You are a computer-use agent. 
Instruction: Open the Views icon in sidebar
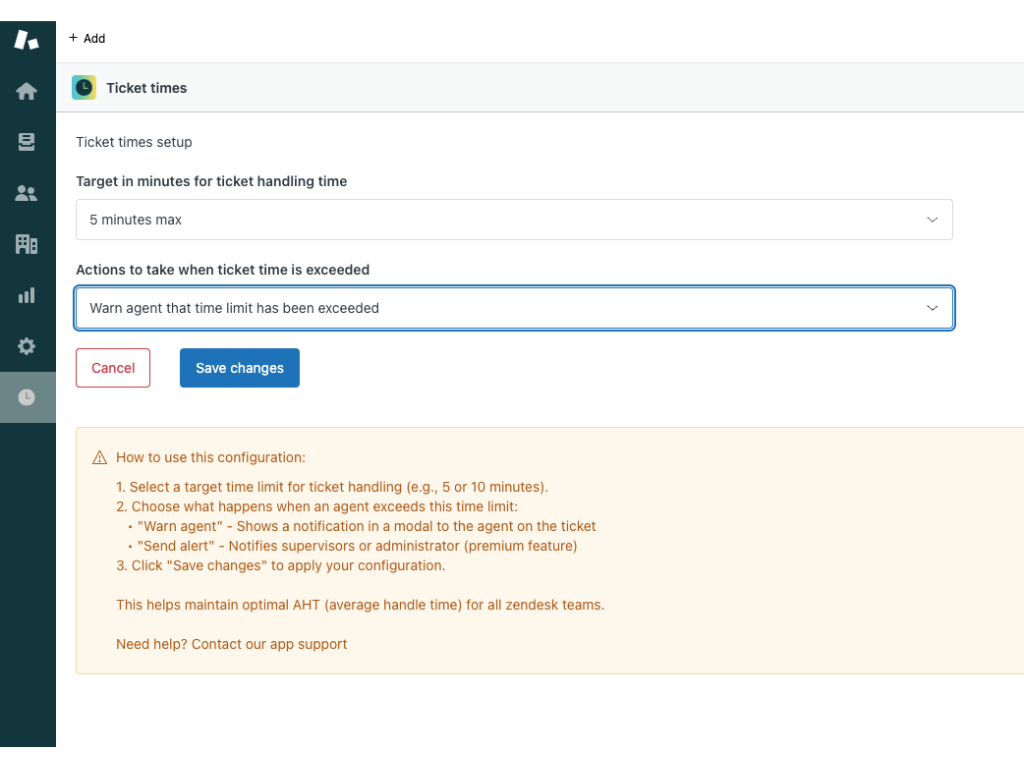coord(27,142)
